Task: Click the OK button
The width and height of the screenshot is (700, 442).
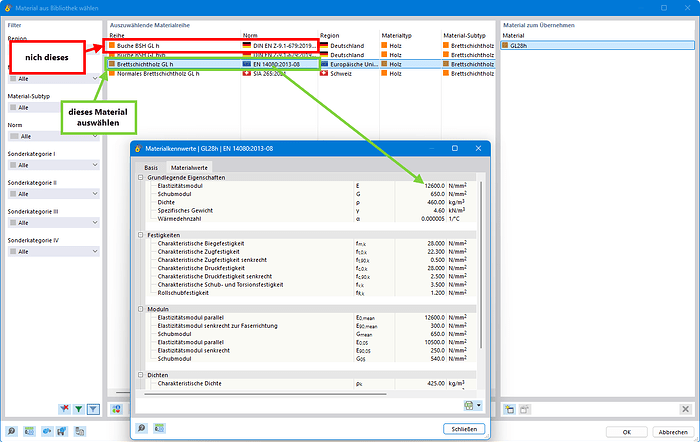Action: point(625,432)
